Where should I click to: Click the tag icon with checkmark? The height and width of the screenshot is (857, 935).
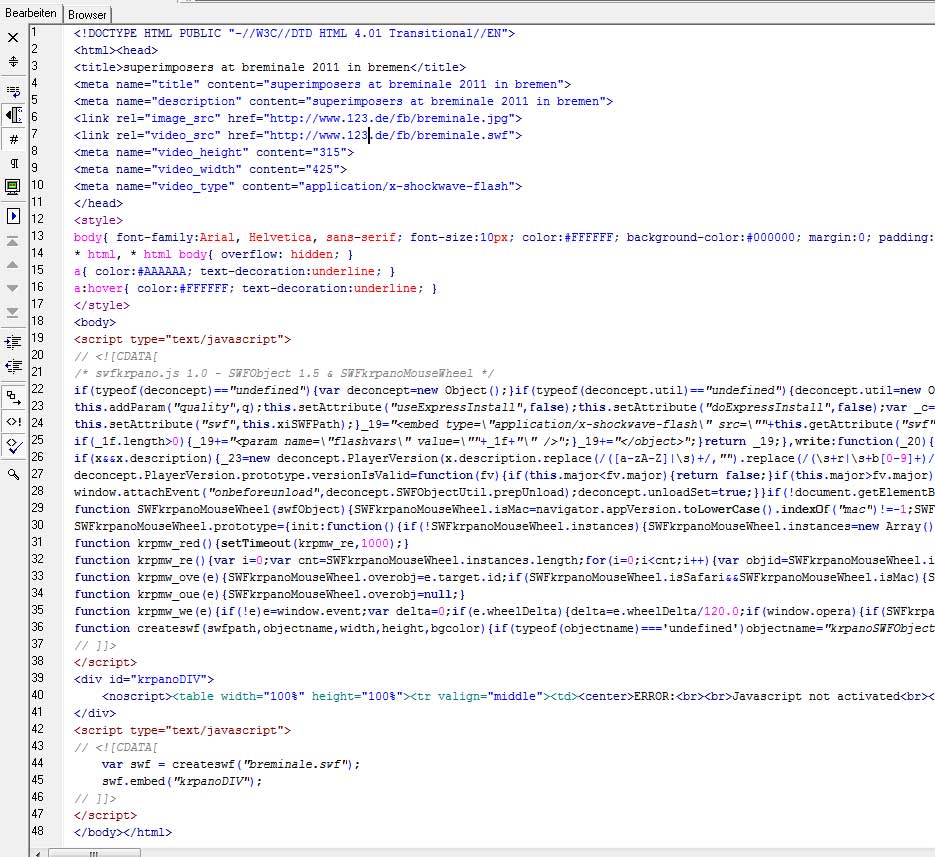[13, 445]
